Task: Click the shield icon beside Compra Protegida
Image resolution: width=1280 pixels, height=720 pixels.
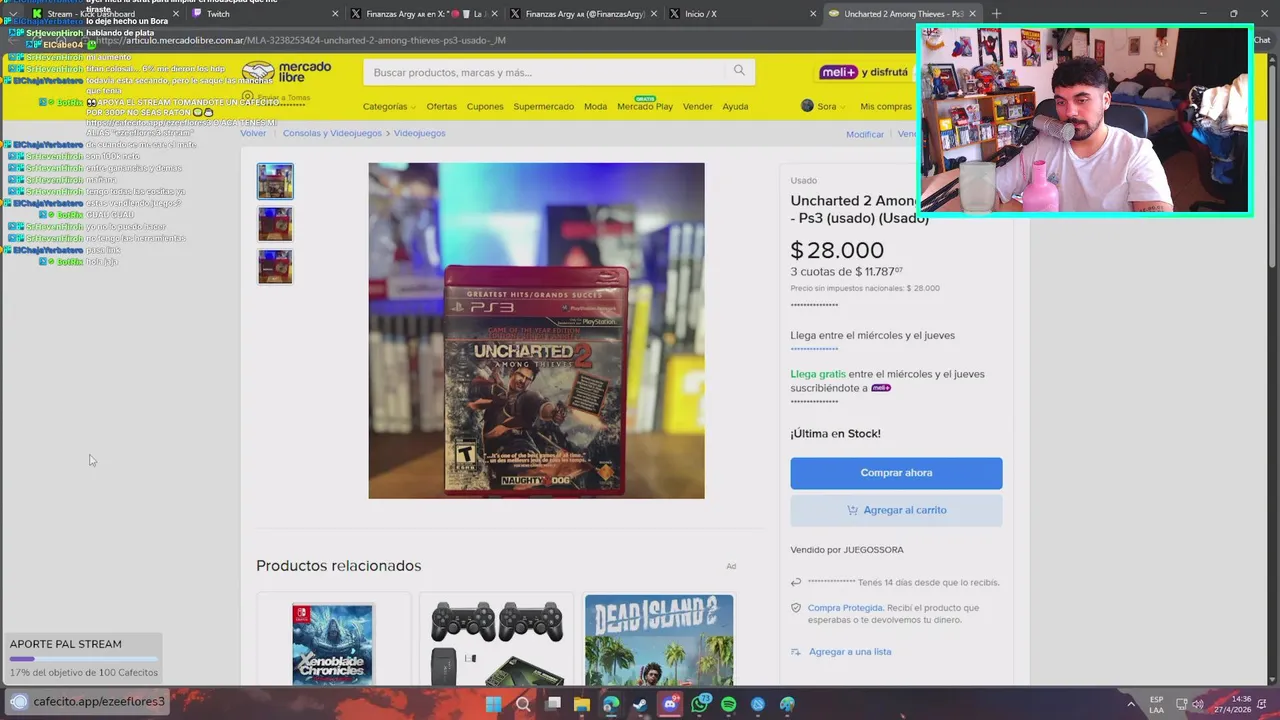Action: pos(796,608)
